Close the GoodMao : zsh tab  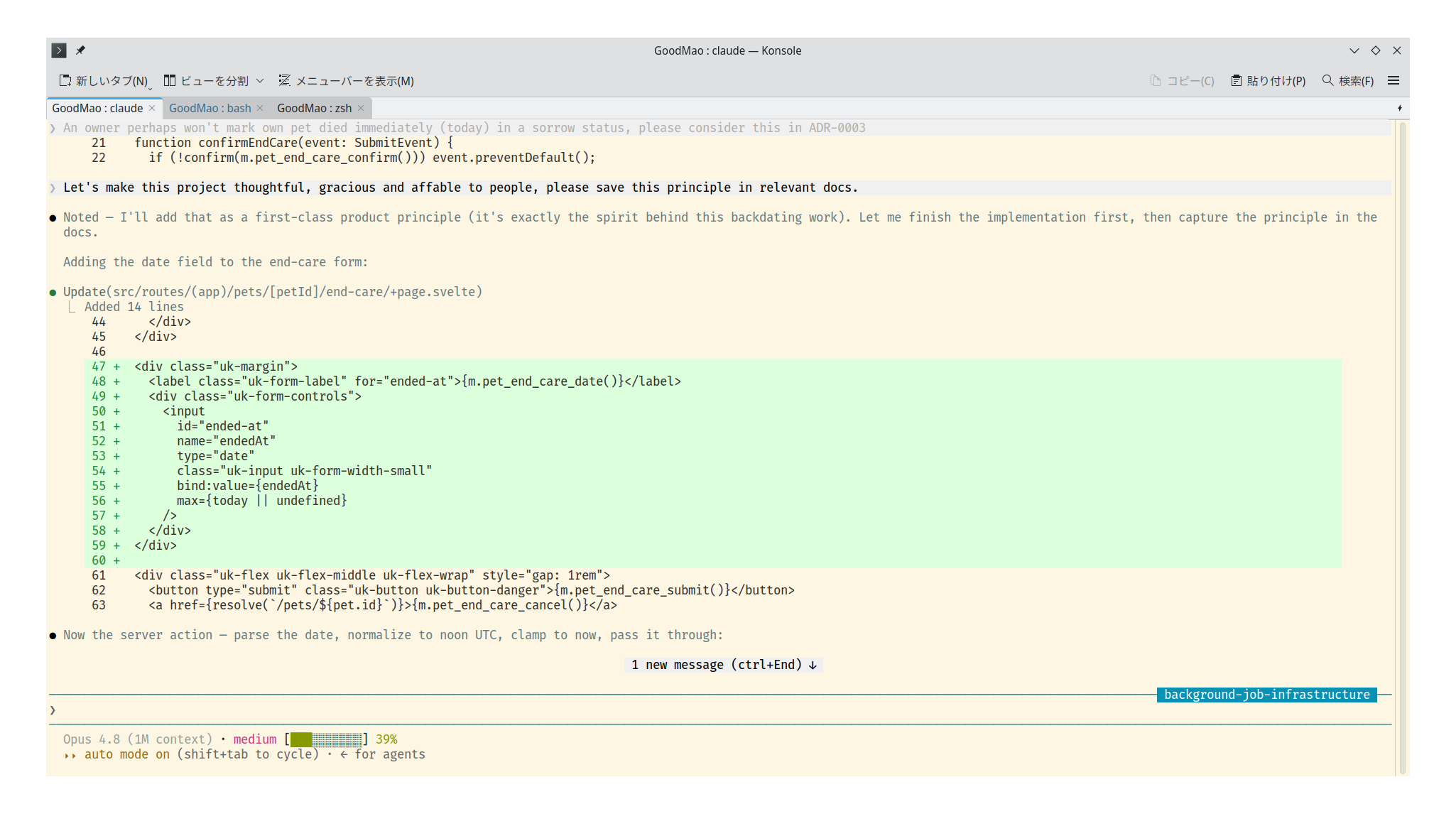[361, 108]
